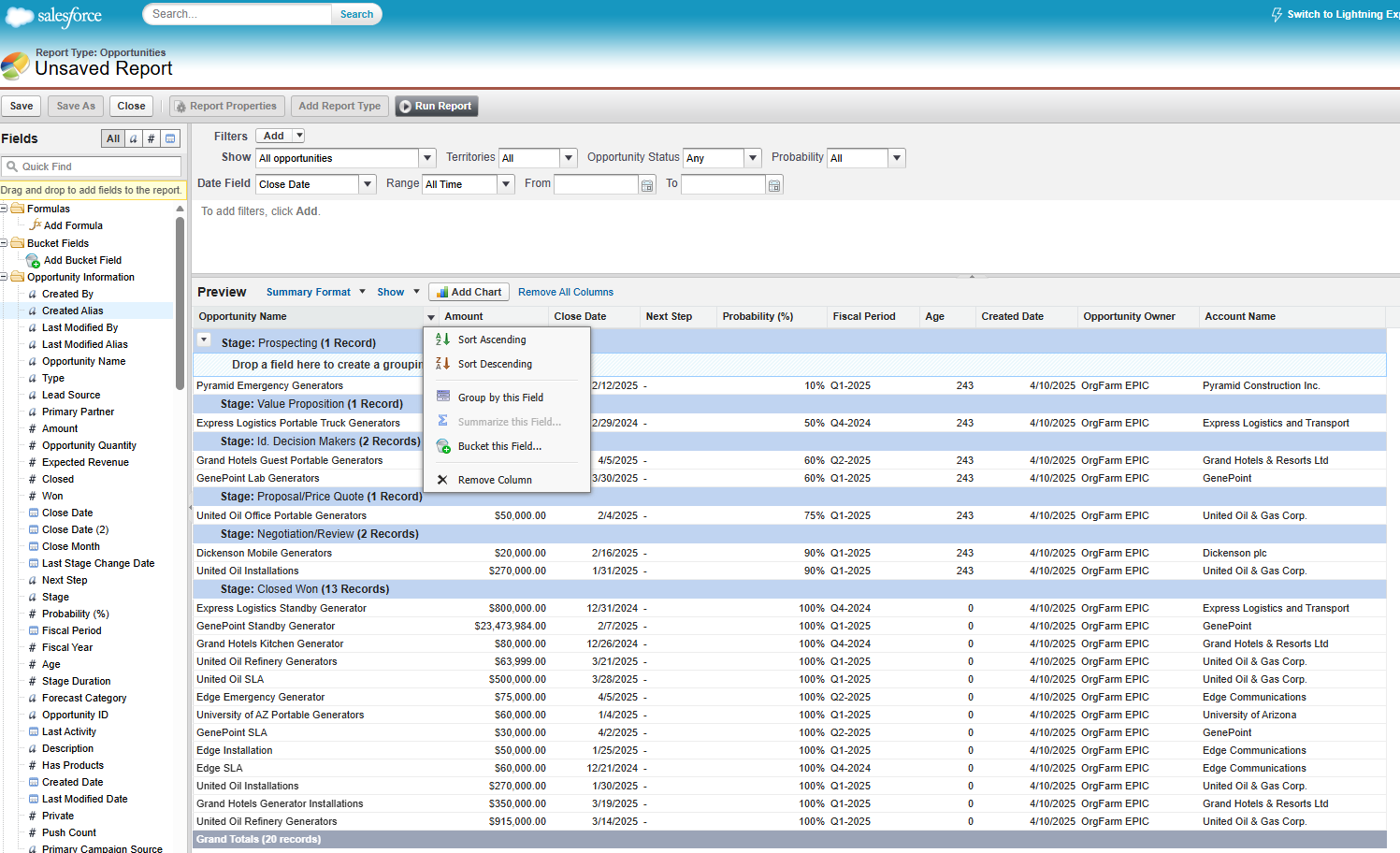
Task: Filter sidebar fields by the number type icon
Action: pos(151,138)
